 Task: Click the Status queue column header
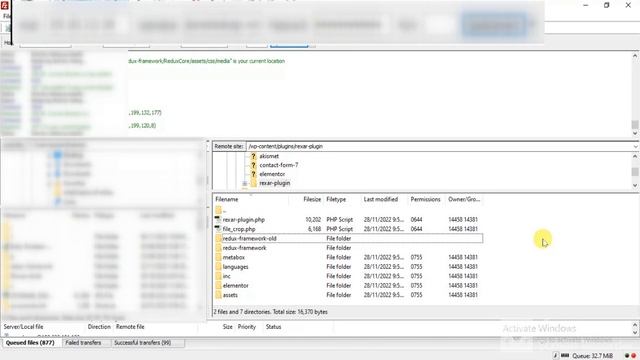click(273, 327)
